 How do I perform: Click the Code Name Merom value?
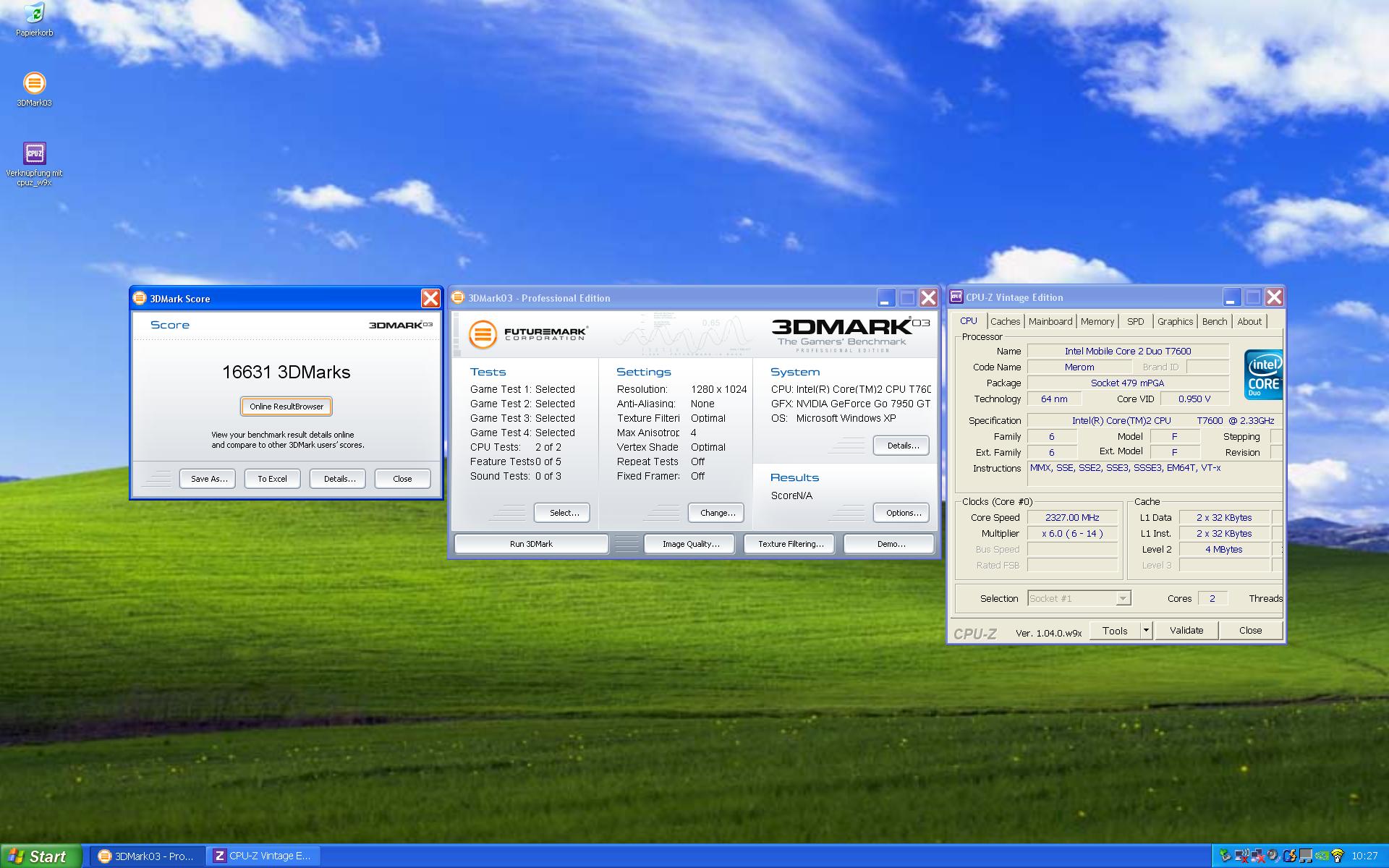pos(1079,367)
